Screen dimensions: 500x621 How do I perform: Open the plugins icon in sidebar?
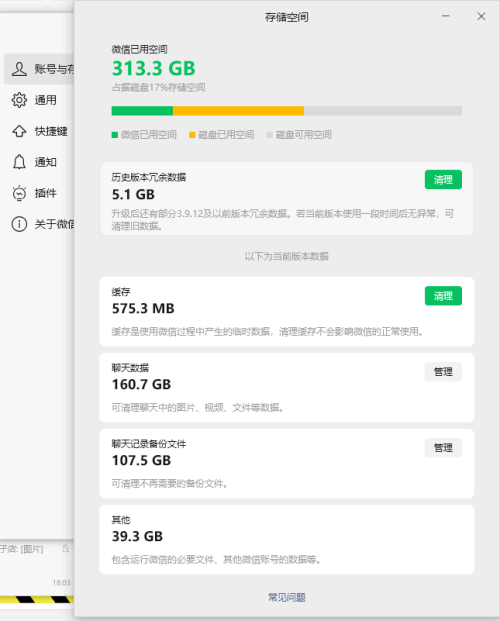[x=19, y=193]
